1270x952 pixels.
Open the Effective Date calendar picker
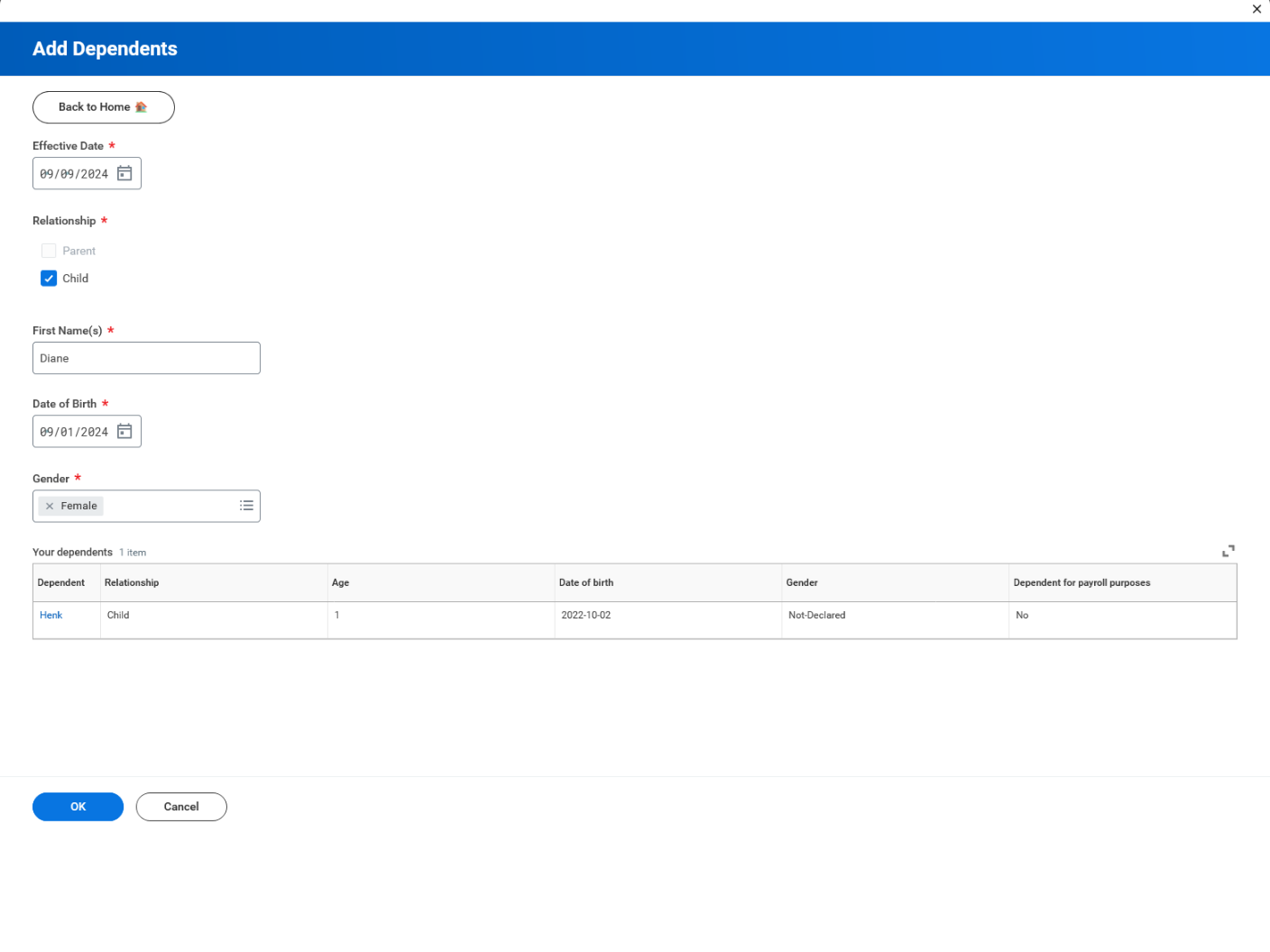[x=124, y=173]
